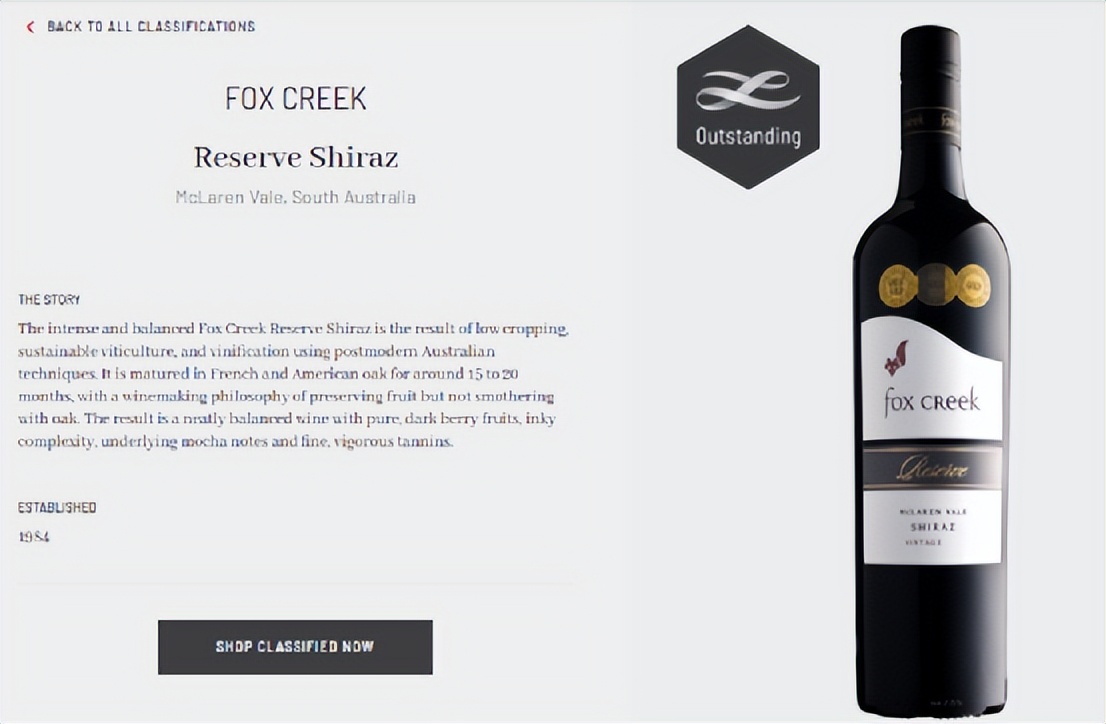Viewport: 1106px width, 724px height.
Task: Click the Shop Classified Now button
Action: (295, 647)
